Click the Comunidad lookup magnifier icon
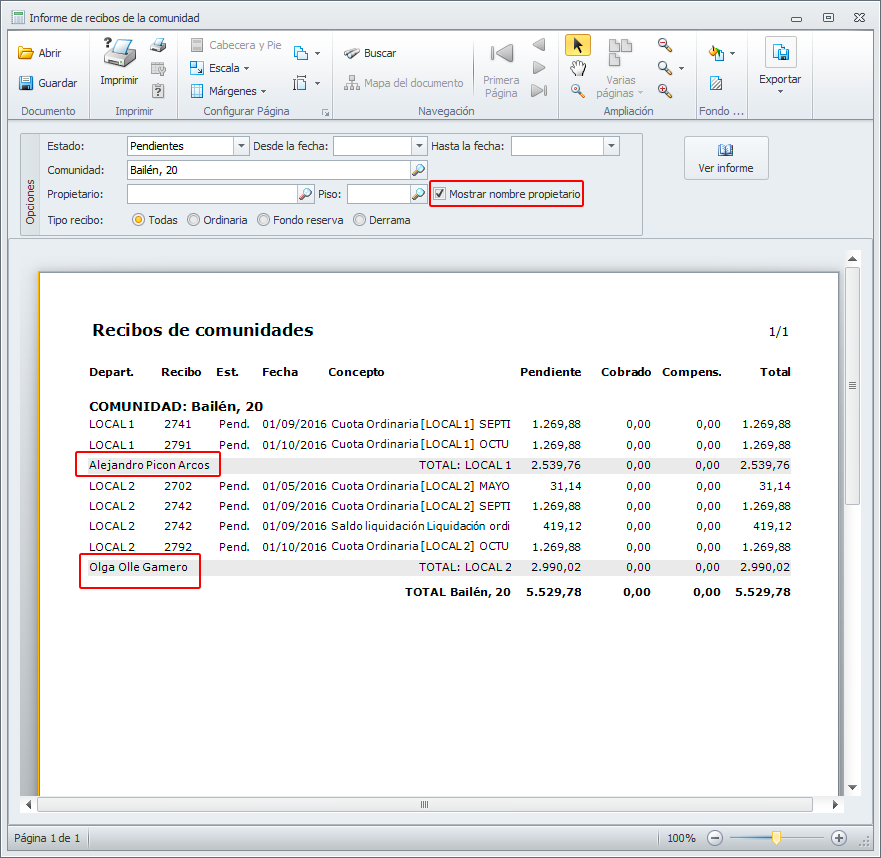The image size is (881, 858). click(419, 170)
